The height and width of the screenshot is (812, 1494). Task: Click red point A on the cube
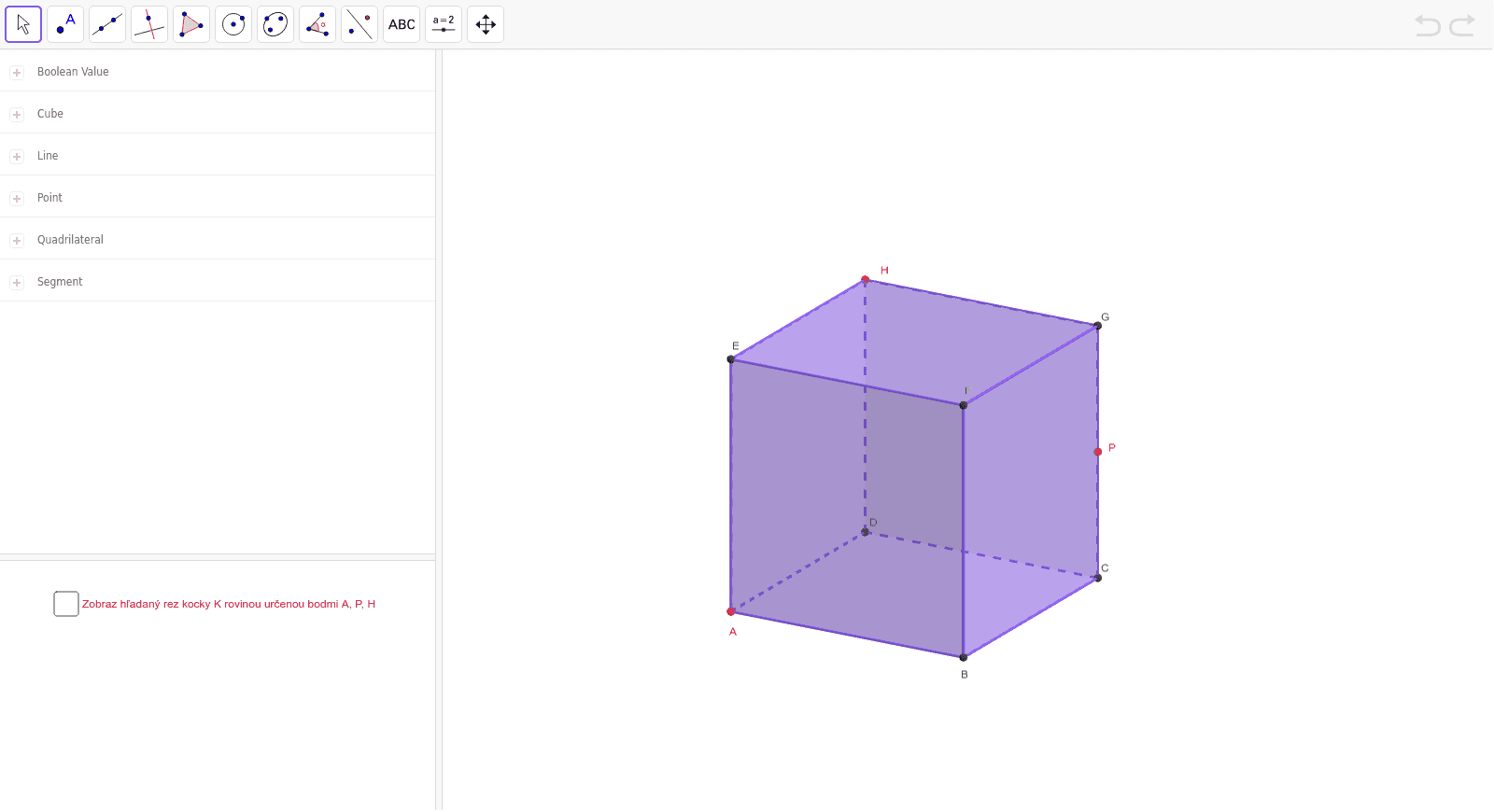pos(731,611)
